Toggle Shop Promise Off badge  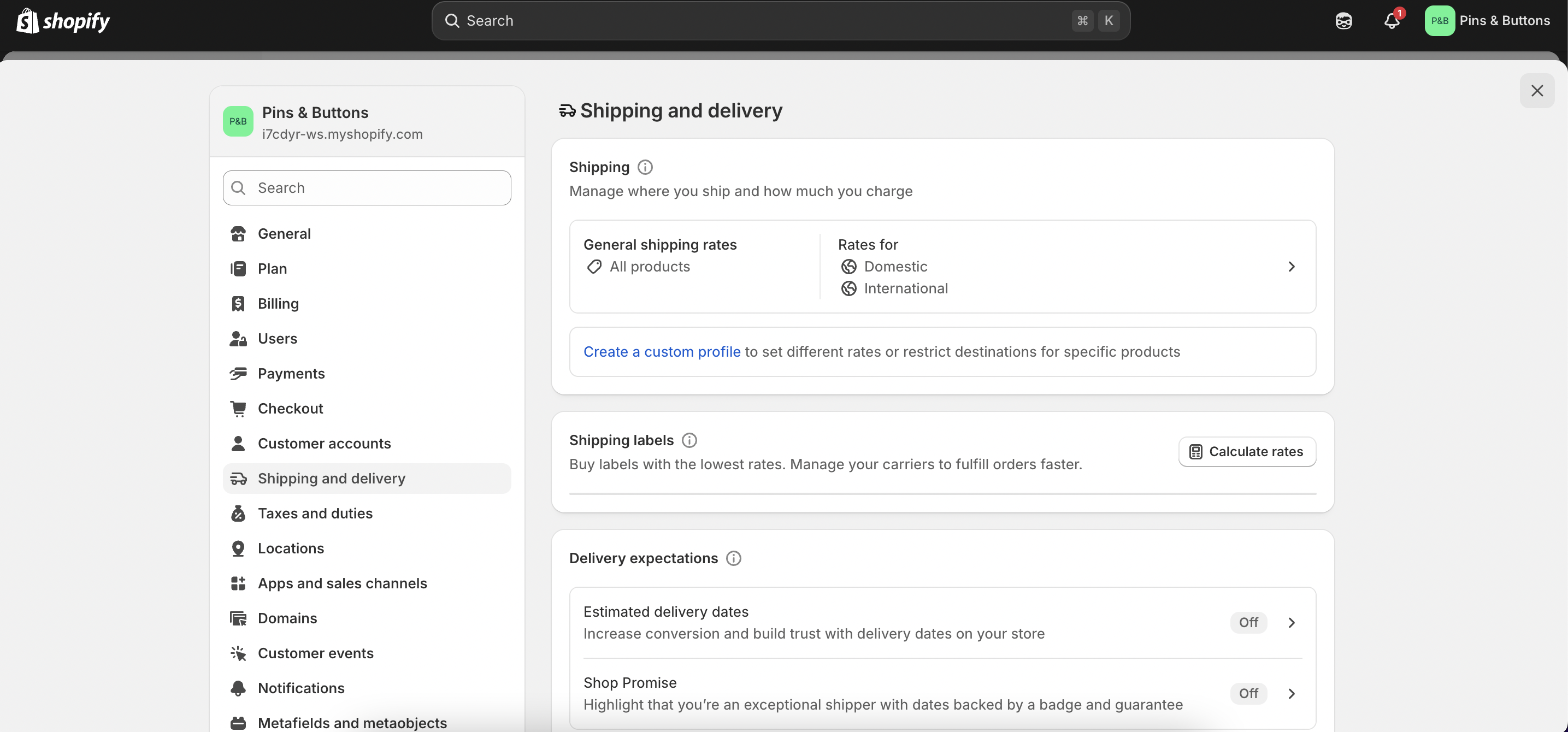click(x=1248, y=694)
